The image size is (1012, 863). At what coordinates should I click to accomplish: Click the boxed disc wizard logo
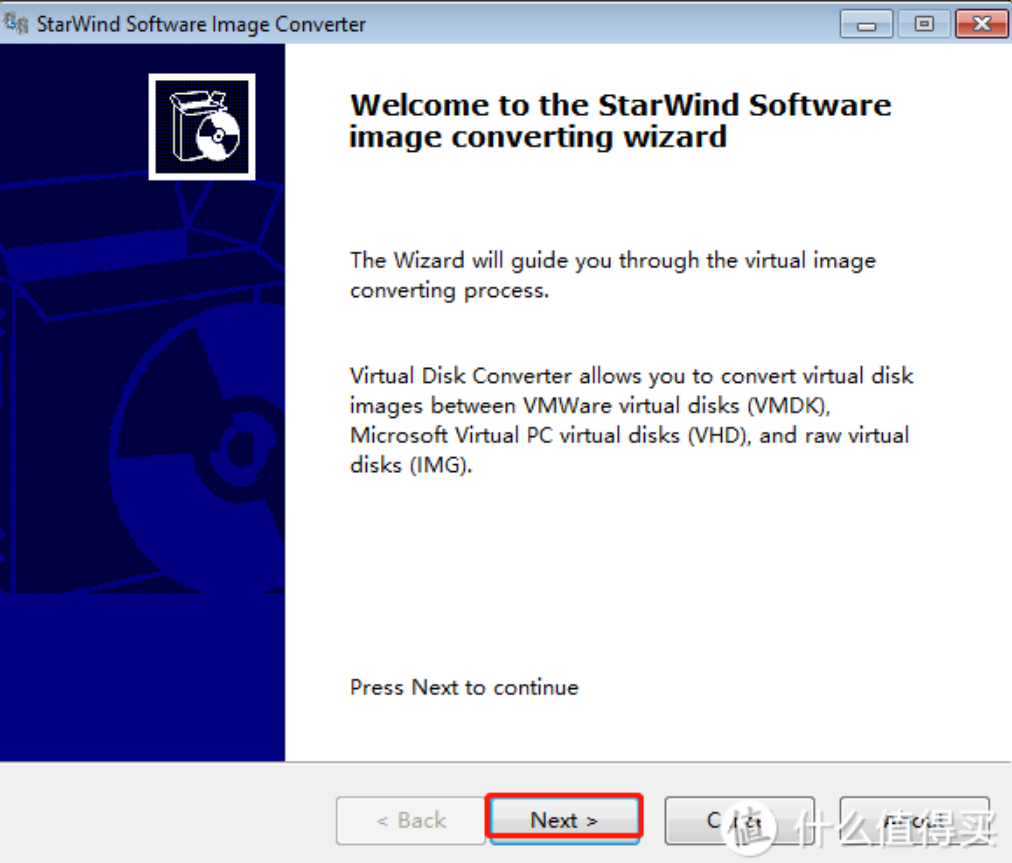202,127
